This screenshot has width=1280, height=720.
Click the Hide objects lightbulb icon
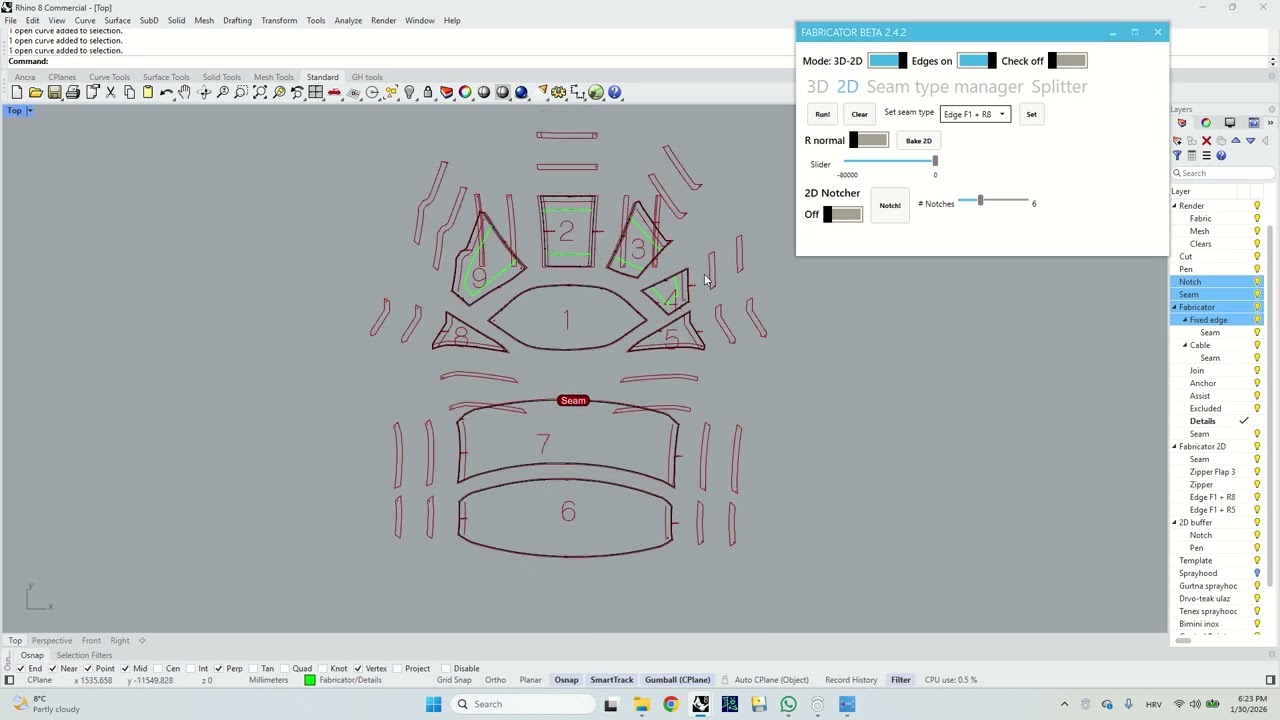point(409,92)
